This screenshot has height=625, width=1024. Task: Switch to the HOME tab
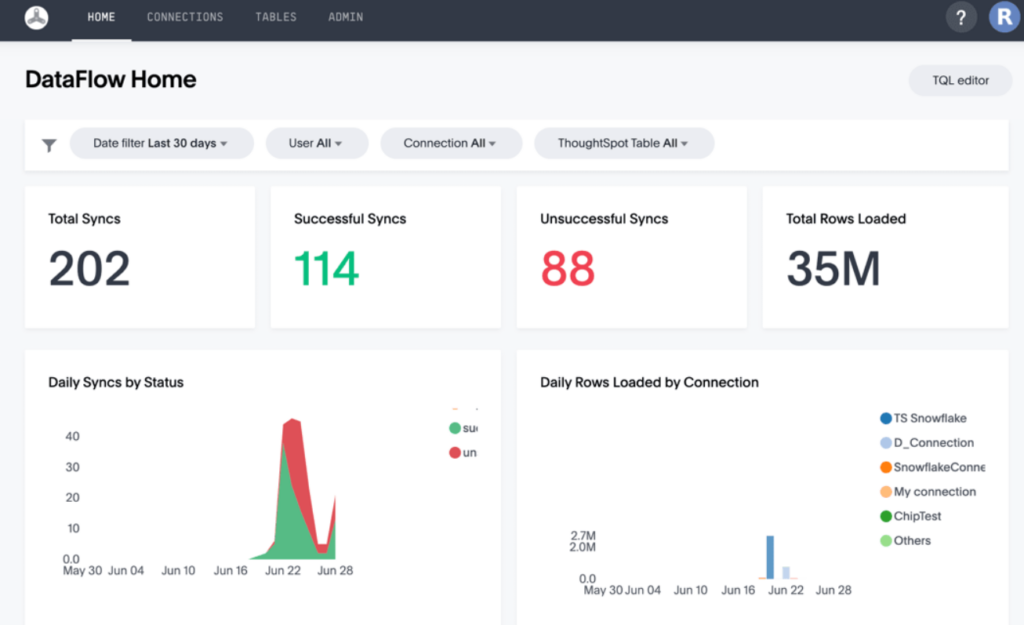click(101, 17)
